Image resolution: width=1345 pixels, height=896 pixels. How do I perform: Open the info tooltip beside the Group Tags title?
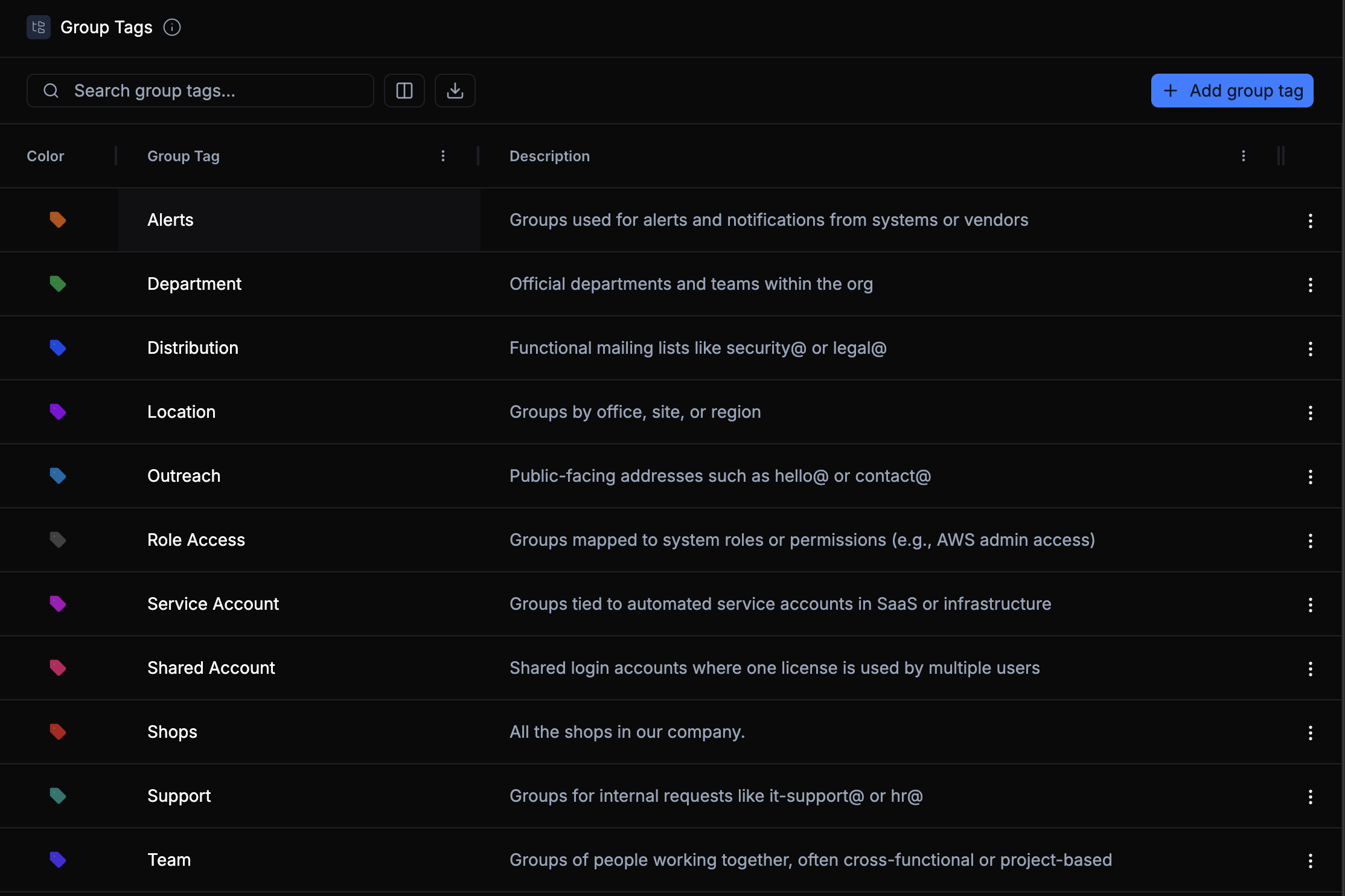pyautogui.click(x=172, y=27)
